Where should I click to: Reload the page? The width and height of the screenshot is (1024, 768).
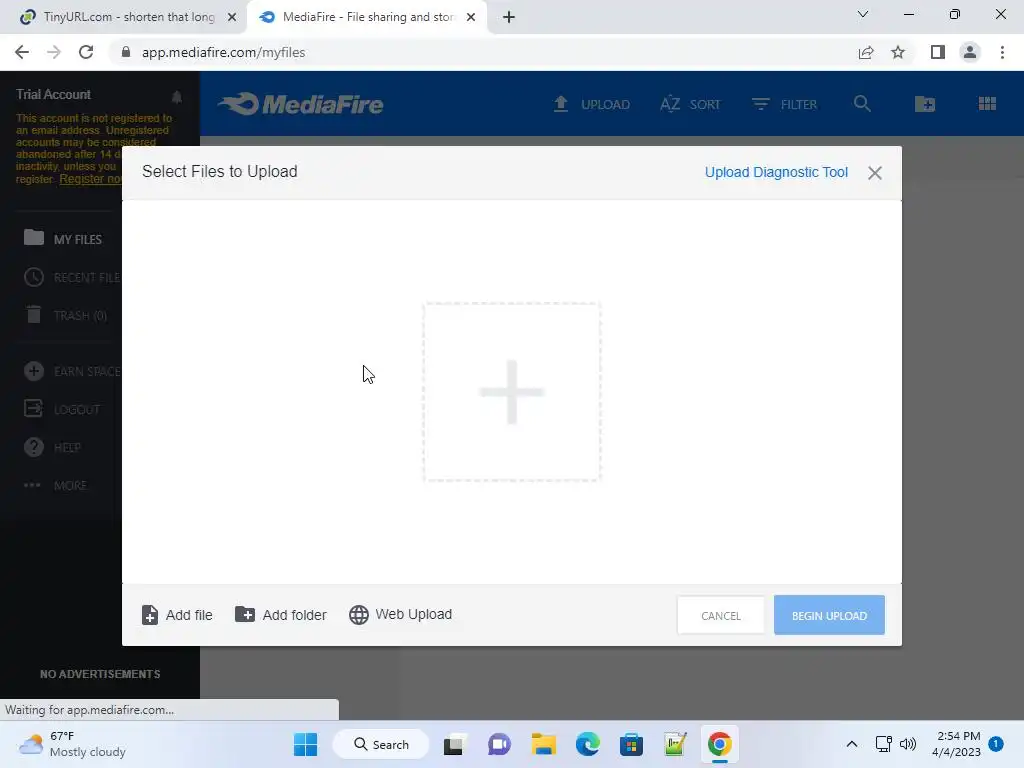[86, 52]
